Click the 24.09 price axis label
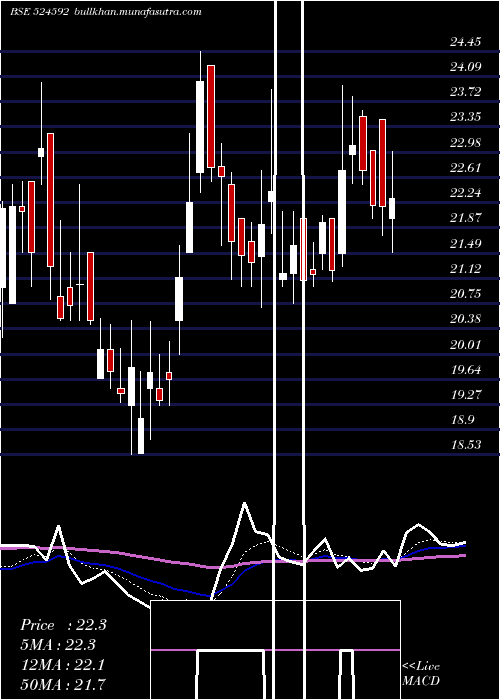Image resolution: width=500 pixels, height=700 pixels. [466, 67]
